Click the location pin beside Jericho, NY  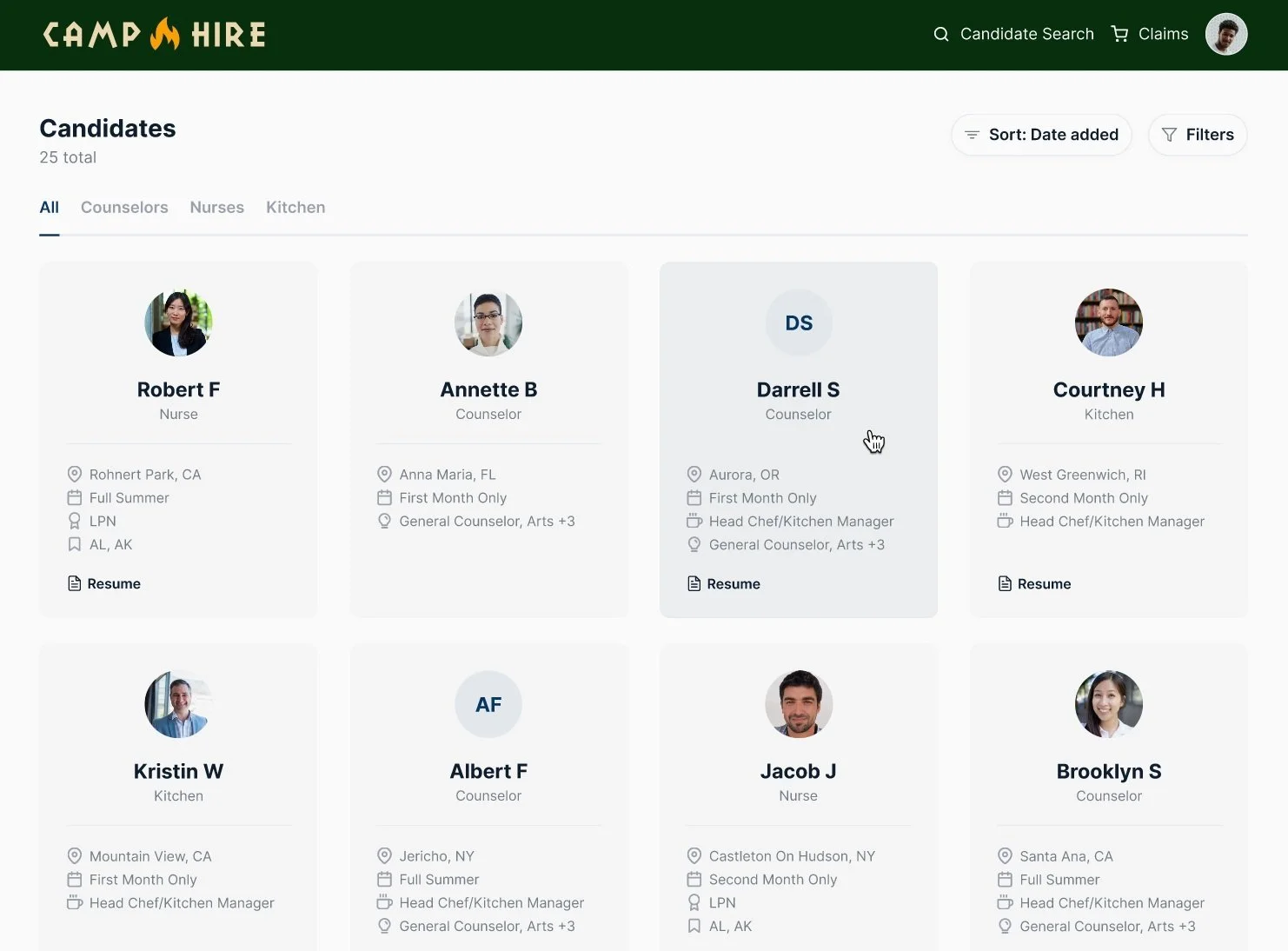pos(384,856)
